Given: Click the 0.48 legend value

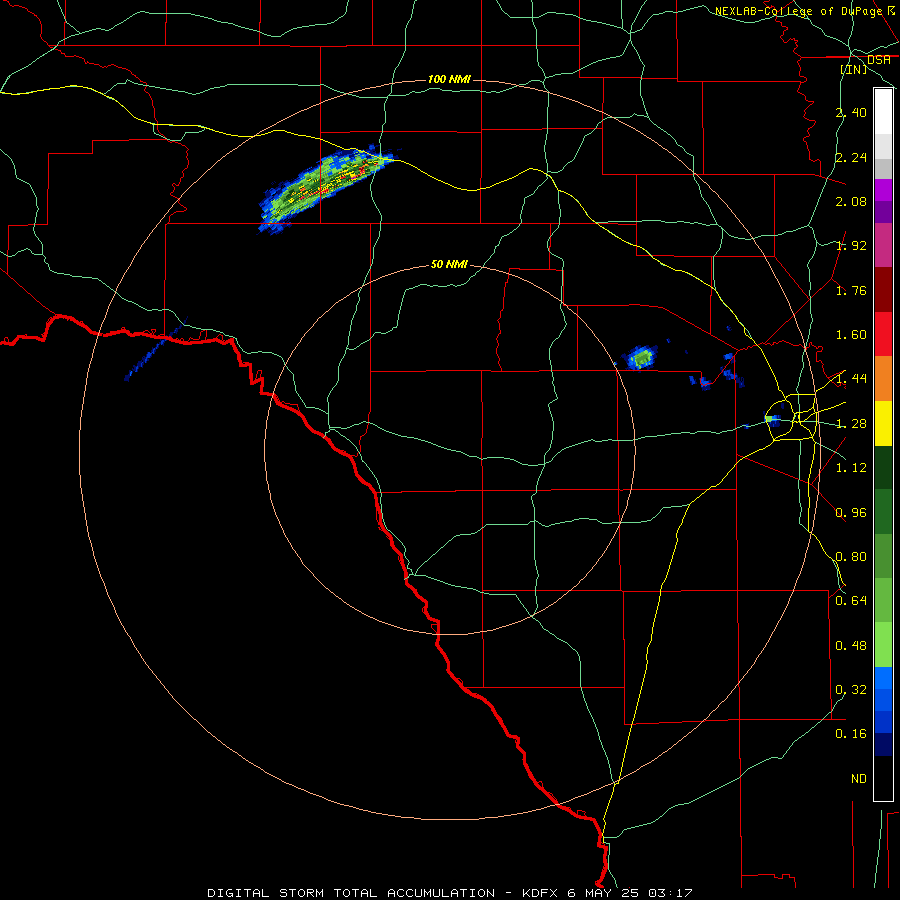Looking at the screenshot, I should click(851, 646).
